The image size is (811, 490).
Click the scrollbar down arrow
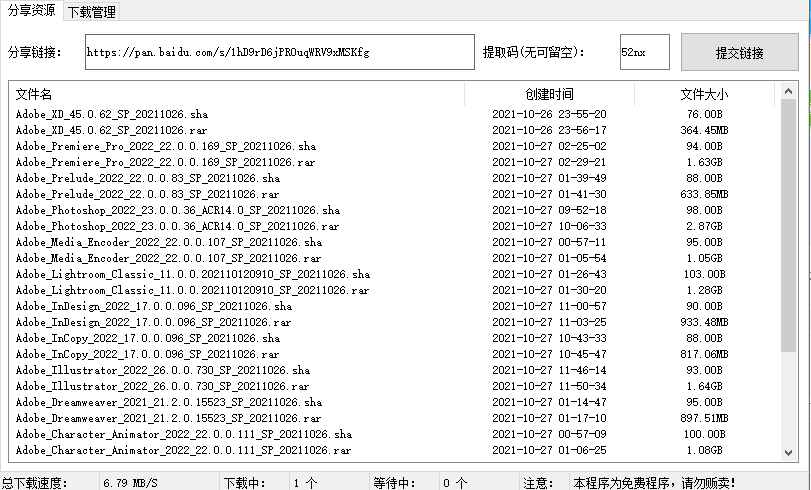[788, 452]
